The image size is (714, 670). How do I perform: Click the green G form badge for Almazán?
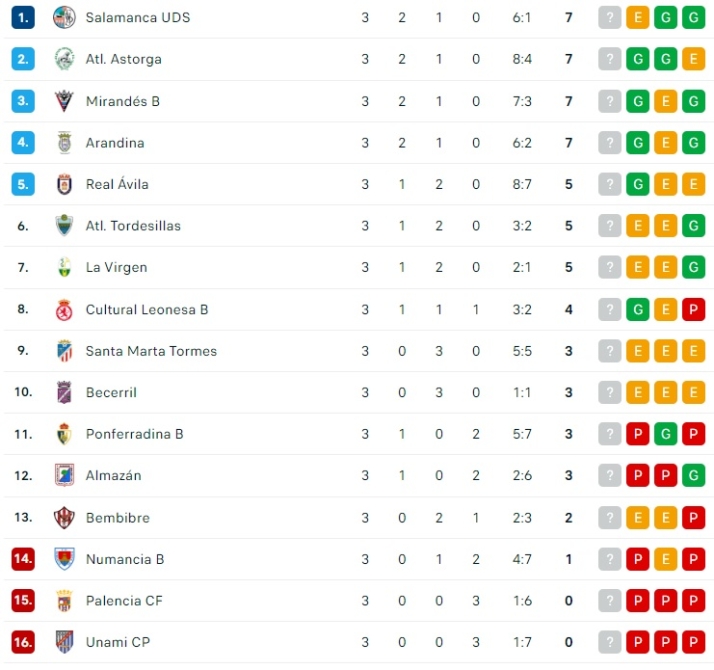[x=694, y=475]
